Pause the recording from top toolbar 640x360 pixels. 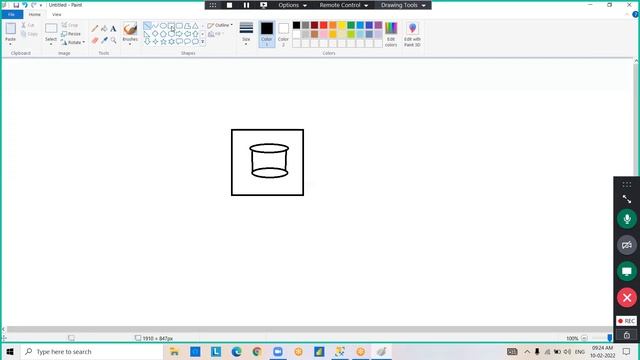pos(247,5)
